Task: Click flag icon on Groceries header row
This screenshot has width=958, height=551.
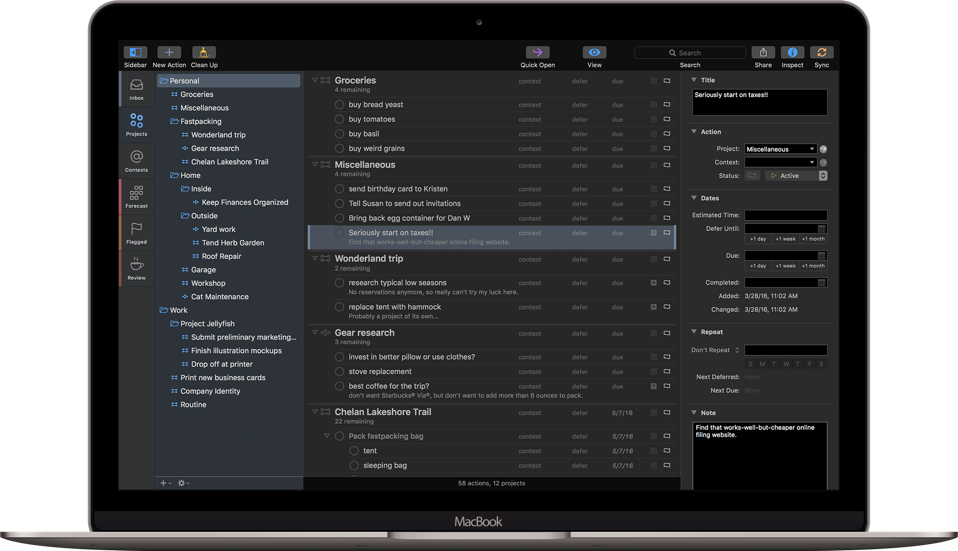Action: pyautogui.click(x=667, y=81)
